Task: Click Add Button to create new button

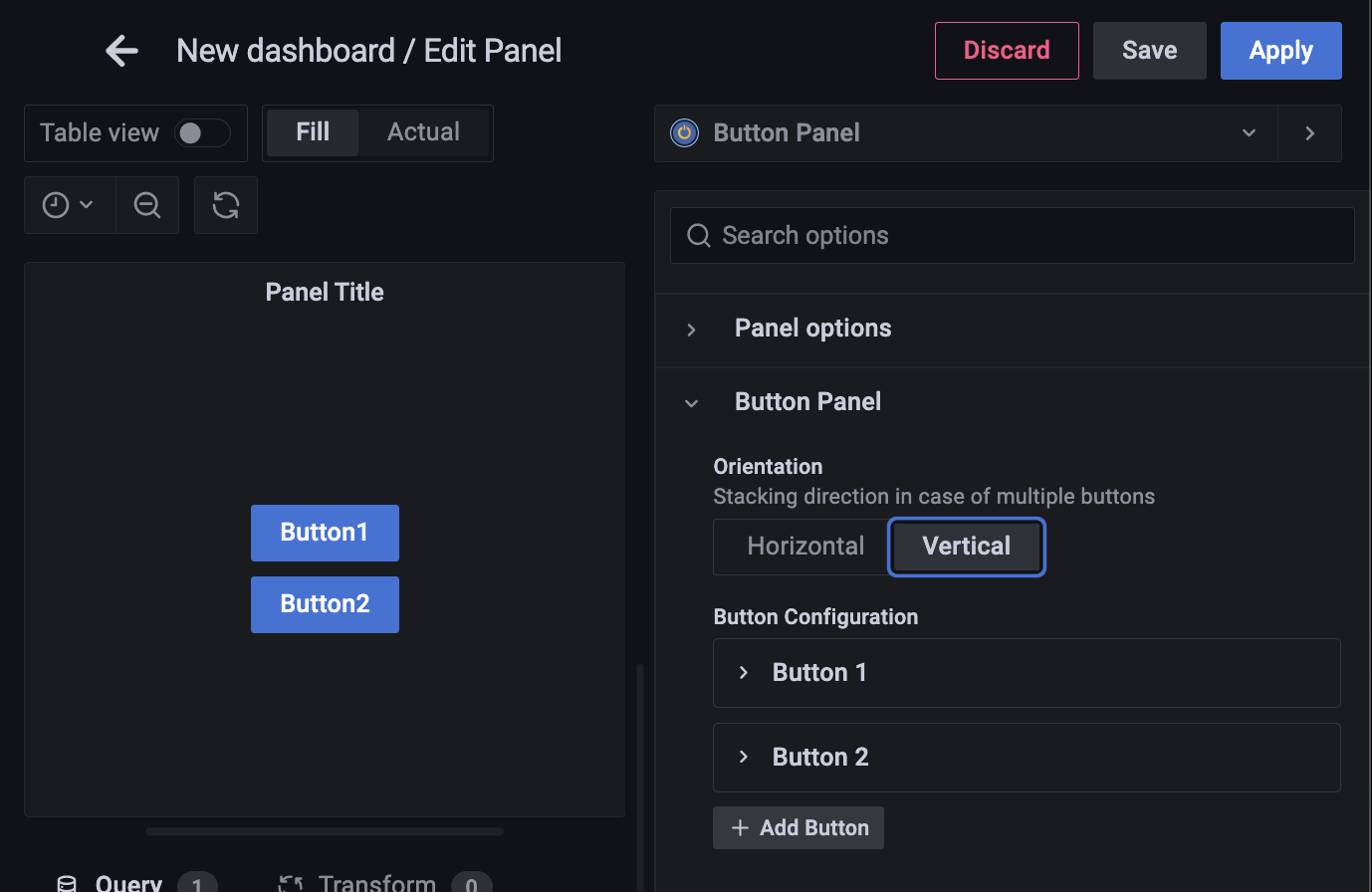Action: point(798,827)
